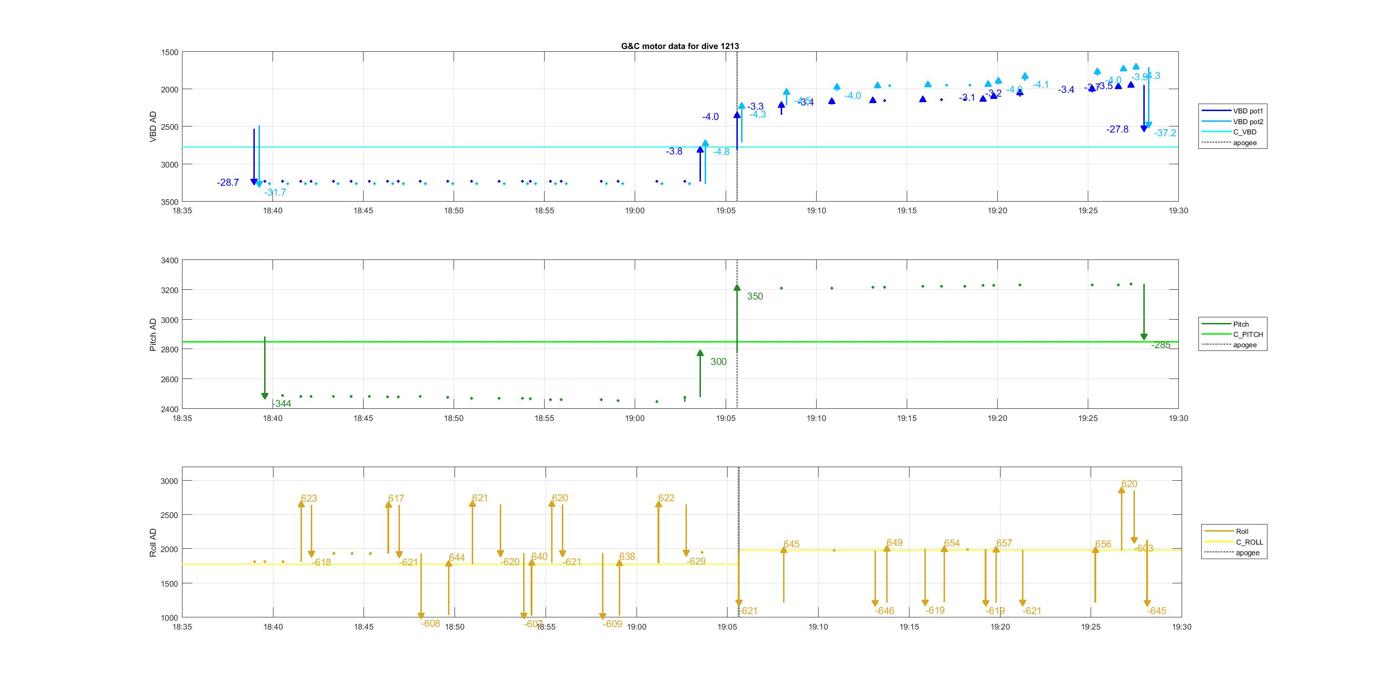Click the "623" roll move label
Image resolution: width=1400 pixels, height=693 pixels.
[x=309, y=499]
